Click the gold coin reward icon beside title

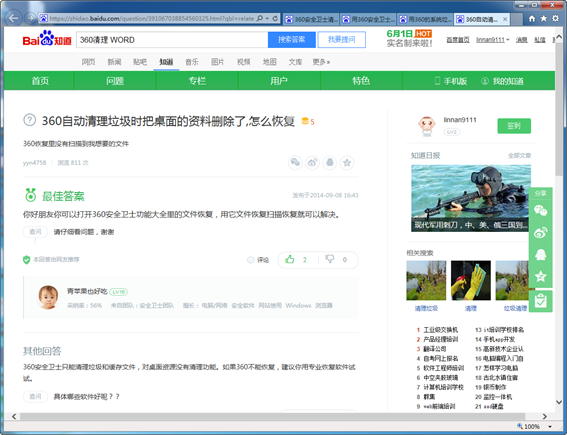click(x=305, y=121)
